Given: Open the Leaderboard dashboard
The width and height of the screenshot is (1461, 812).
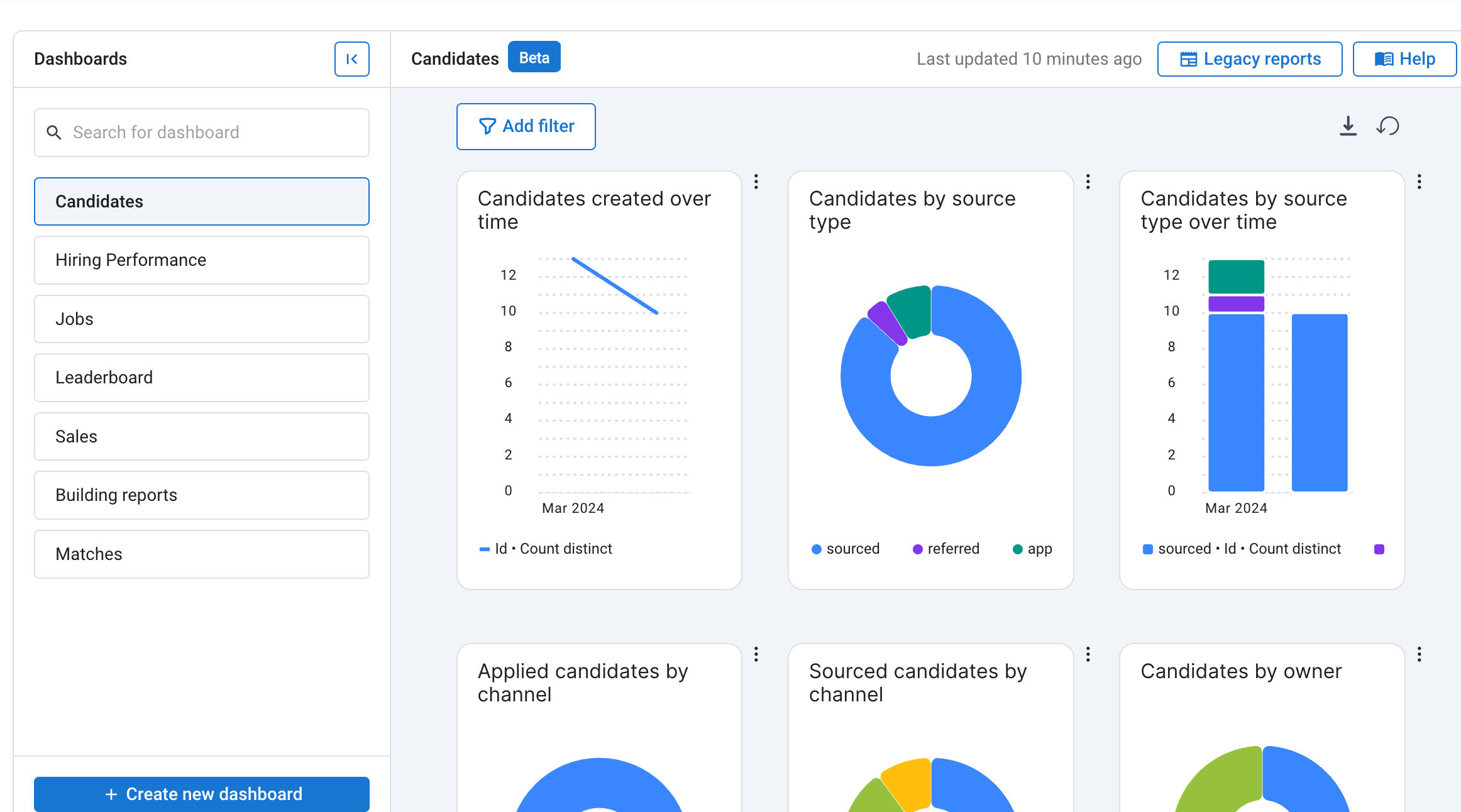Looking at the screenshot, I should coord(201,378).
